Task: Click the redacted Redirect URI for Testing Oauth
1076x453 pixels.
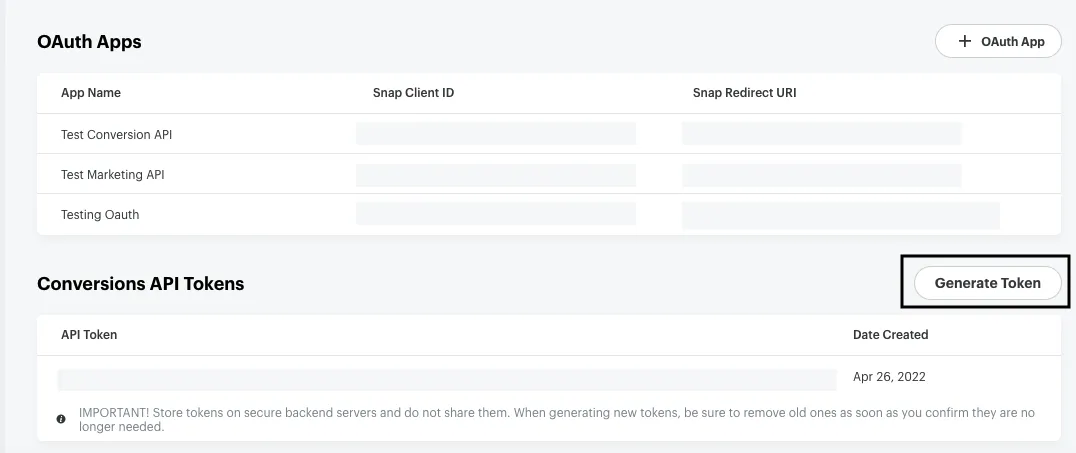Action: (x=841, y=216)
